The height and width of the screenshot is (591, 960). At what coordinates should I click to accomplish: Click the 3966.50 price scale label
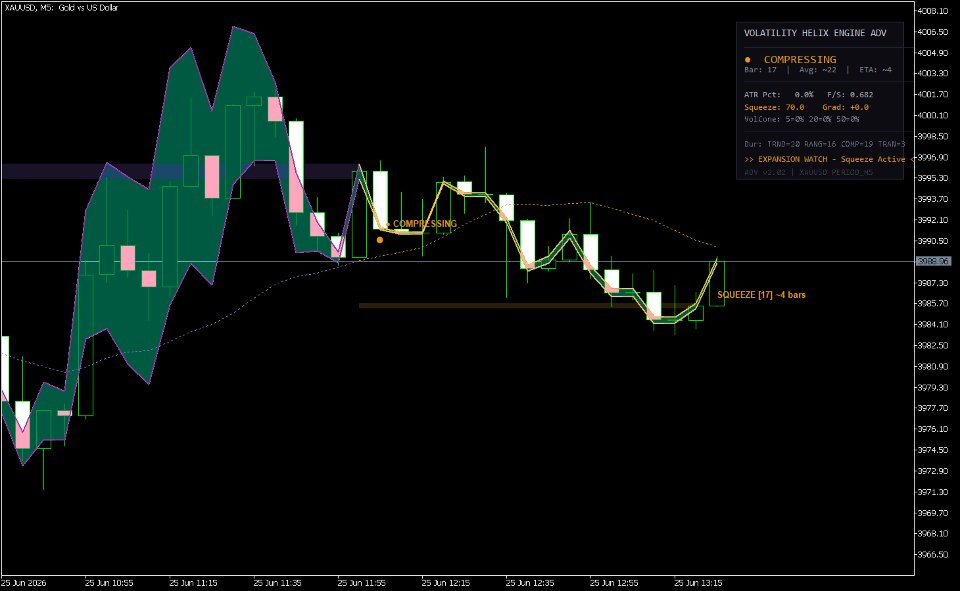tap(932, 554)
